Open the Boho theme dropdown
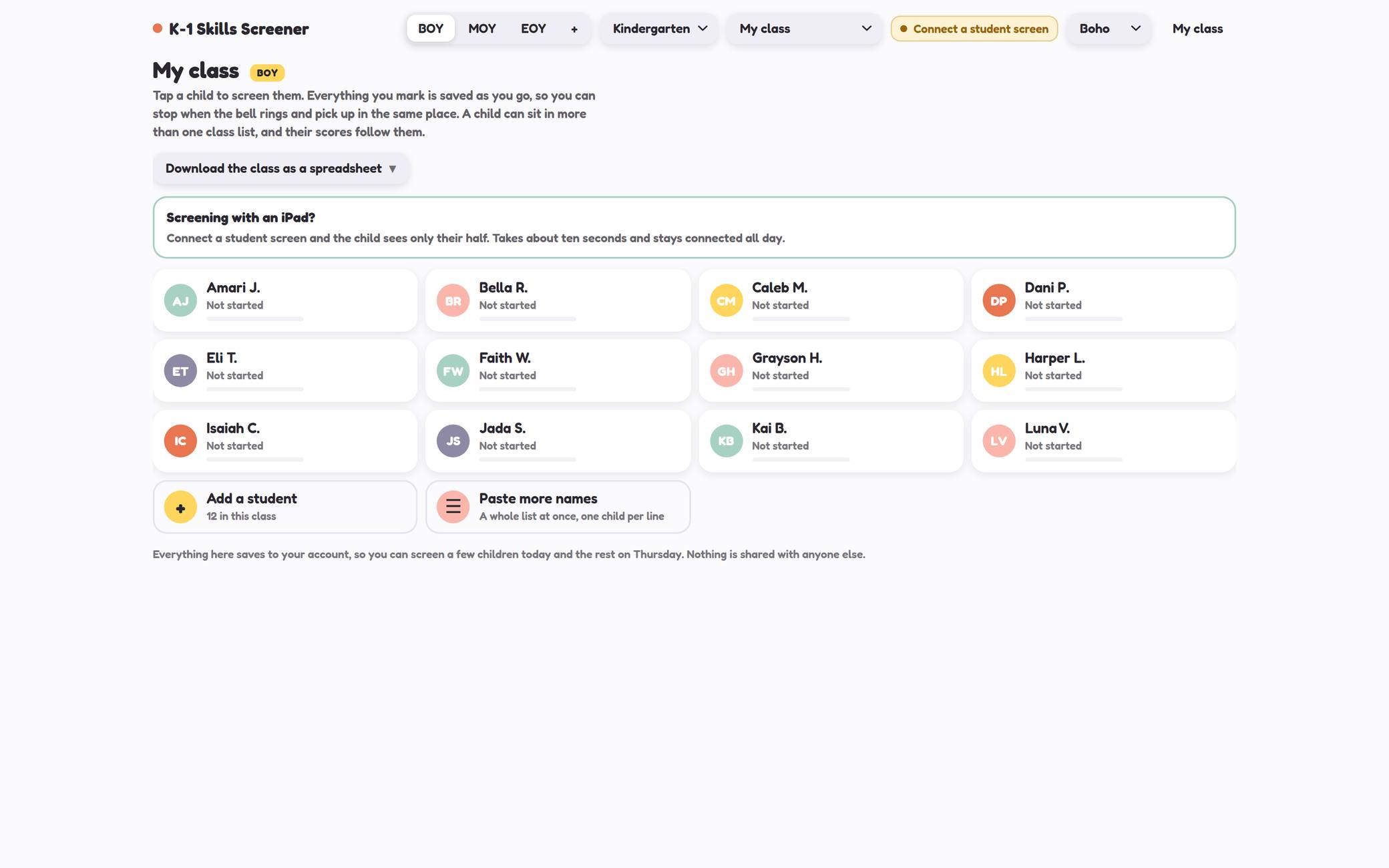The width and height of the screenshot is (1389, 868). [1109, 29]
